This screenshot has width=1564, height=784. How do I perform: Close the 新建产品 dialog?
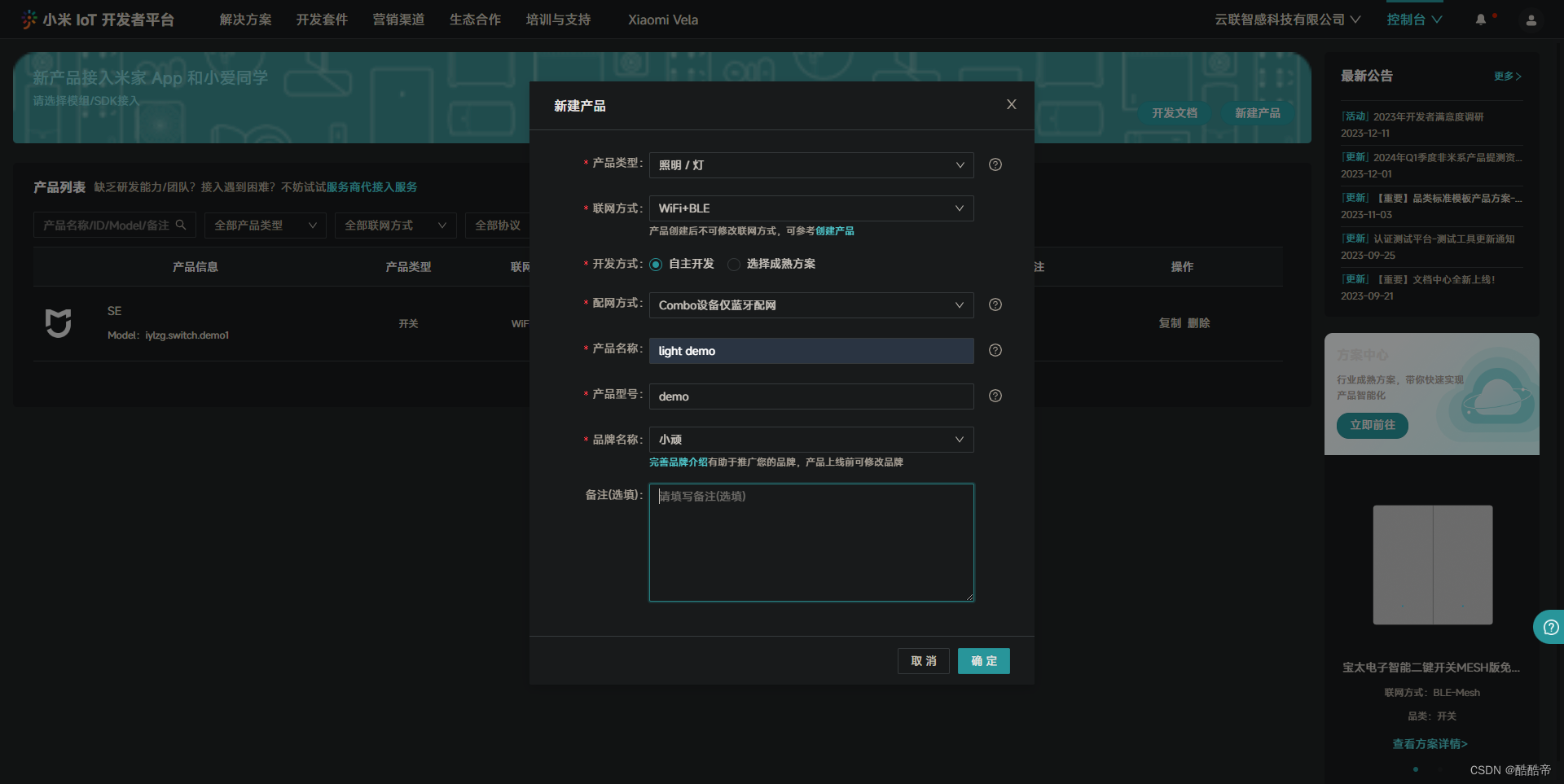tap(1011, 104)
